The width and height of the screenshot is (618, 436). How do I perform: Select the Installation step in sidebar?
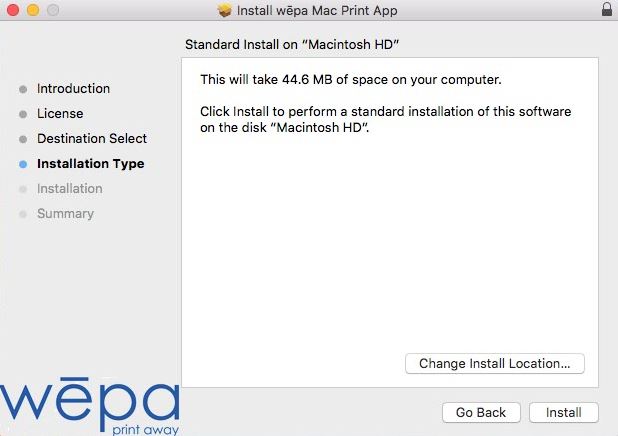(x=70, y=188)
